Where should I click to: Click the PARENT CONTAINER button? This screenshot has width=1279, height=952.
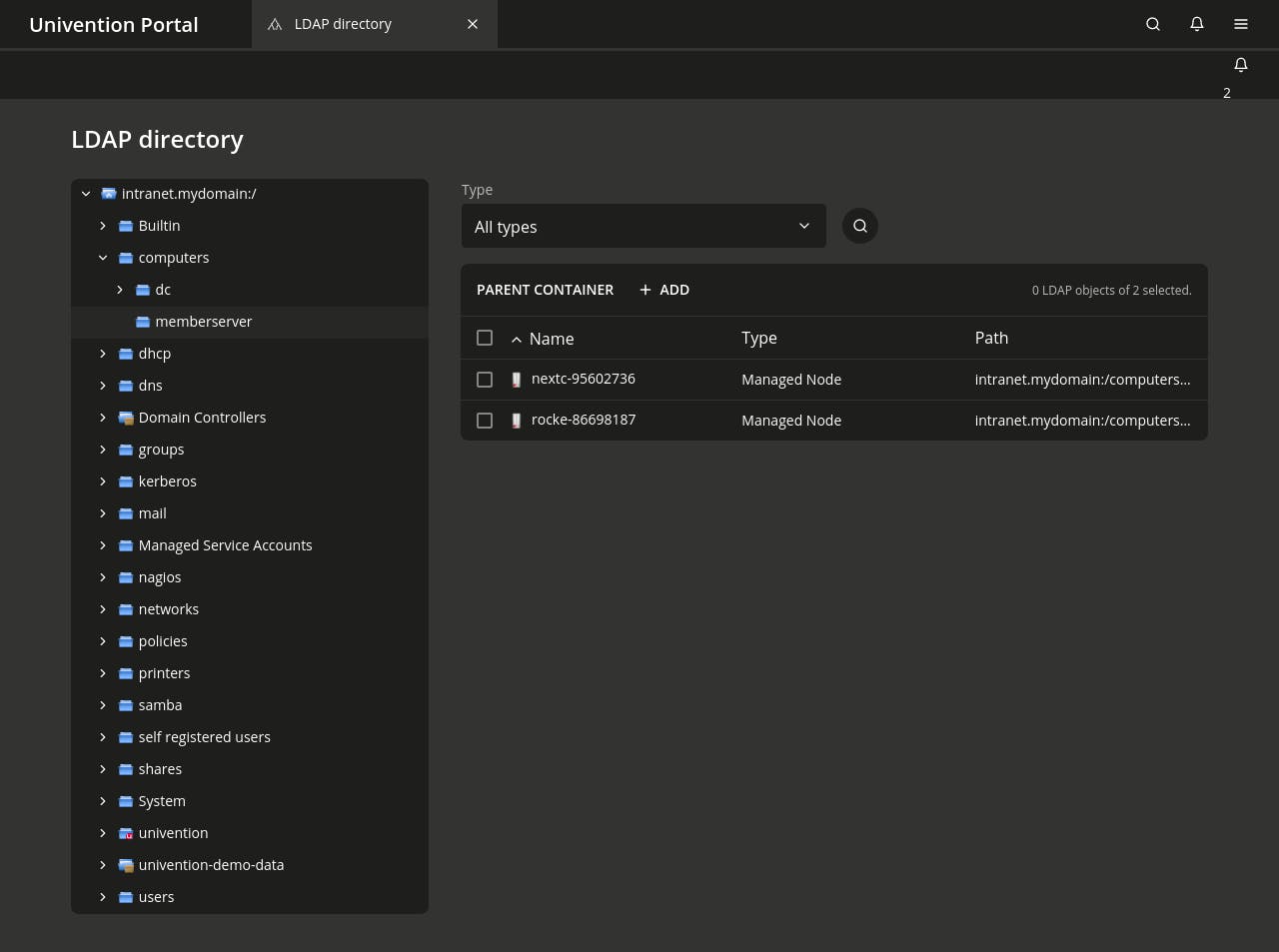click(x=545, y=290)
